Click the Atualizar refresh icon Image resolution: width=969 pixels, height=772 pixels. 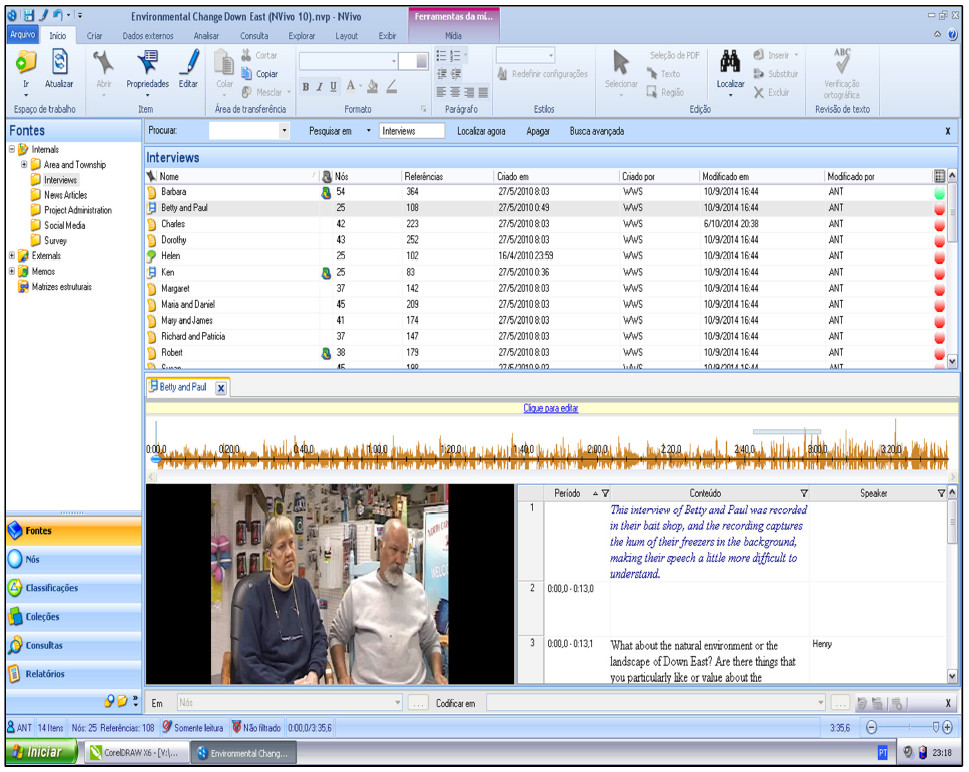tap(59, 63)
